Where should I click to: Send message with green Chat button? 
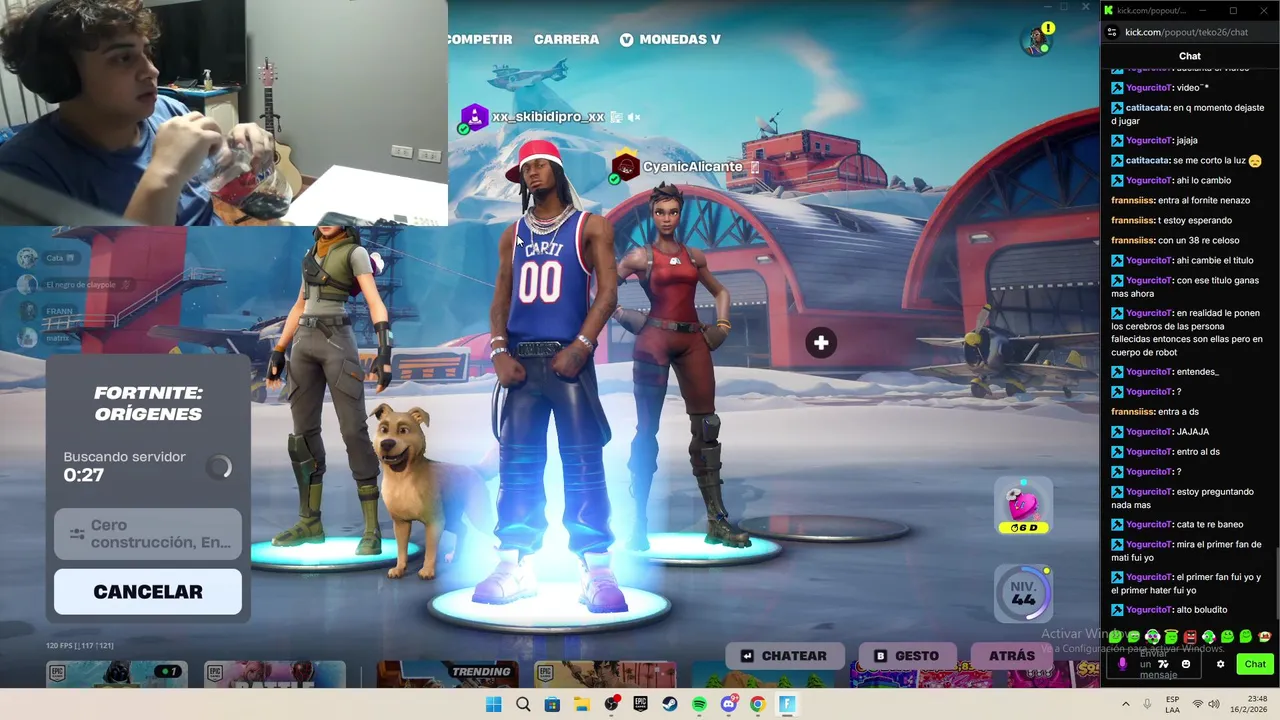(x=1255, y=664)
